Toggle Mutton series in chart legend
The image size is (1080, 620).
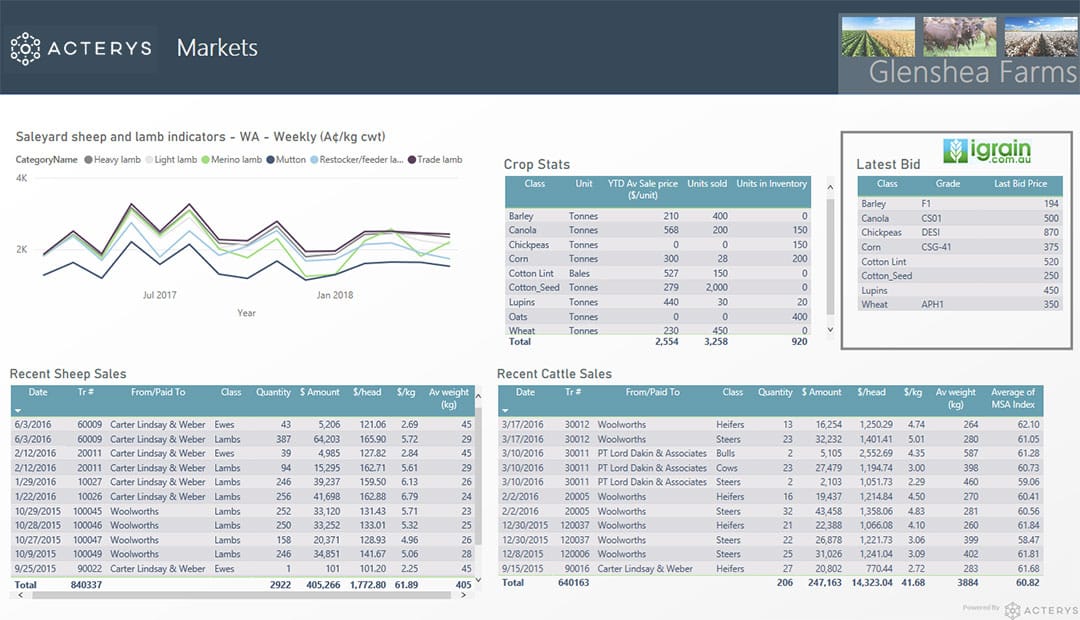click(285, 159)
